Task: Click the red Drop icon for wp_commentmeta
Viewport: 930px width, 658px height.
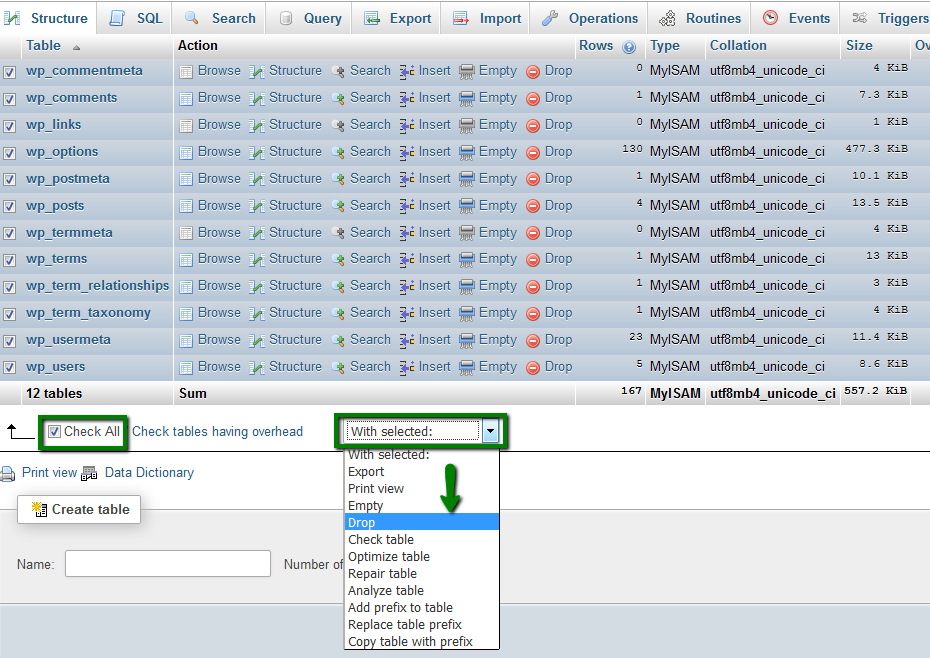Action: coord(533,72)
